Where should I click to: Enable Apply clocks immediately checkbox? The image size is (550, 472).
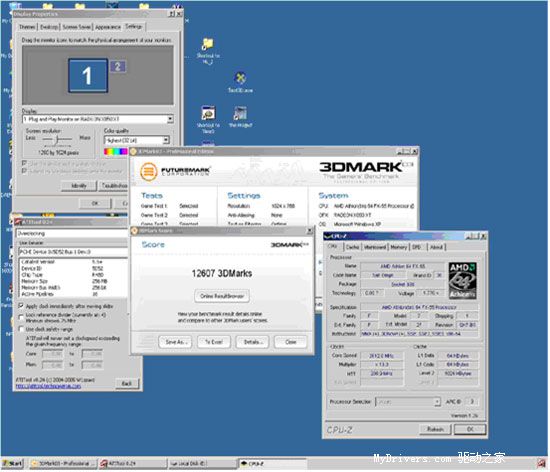tap(21, 306)
